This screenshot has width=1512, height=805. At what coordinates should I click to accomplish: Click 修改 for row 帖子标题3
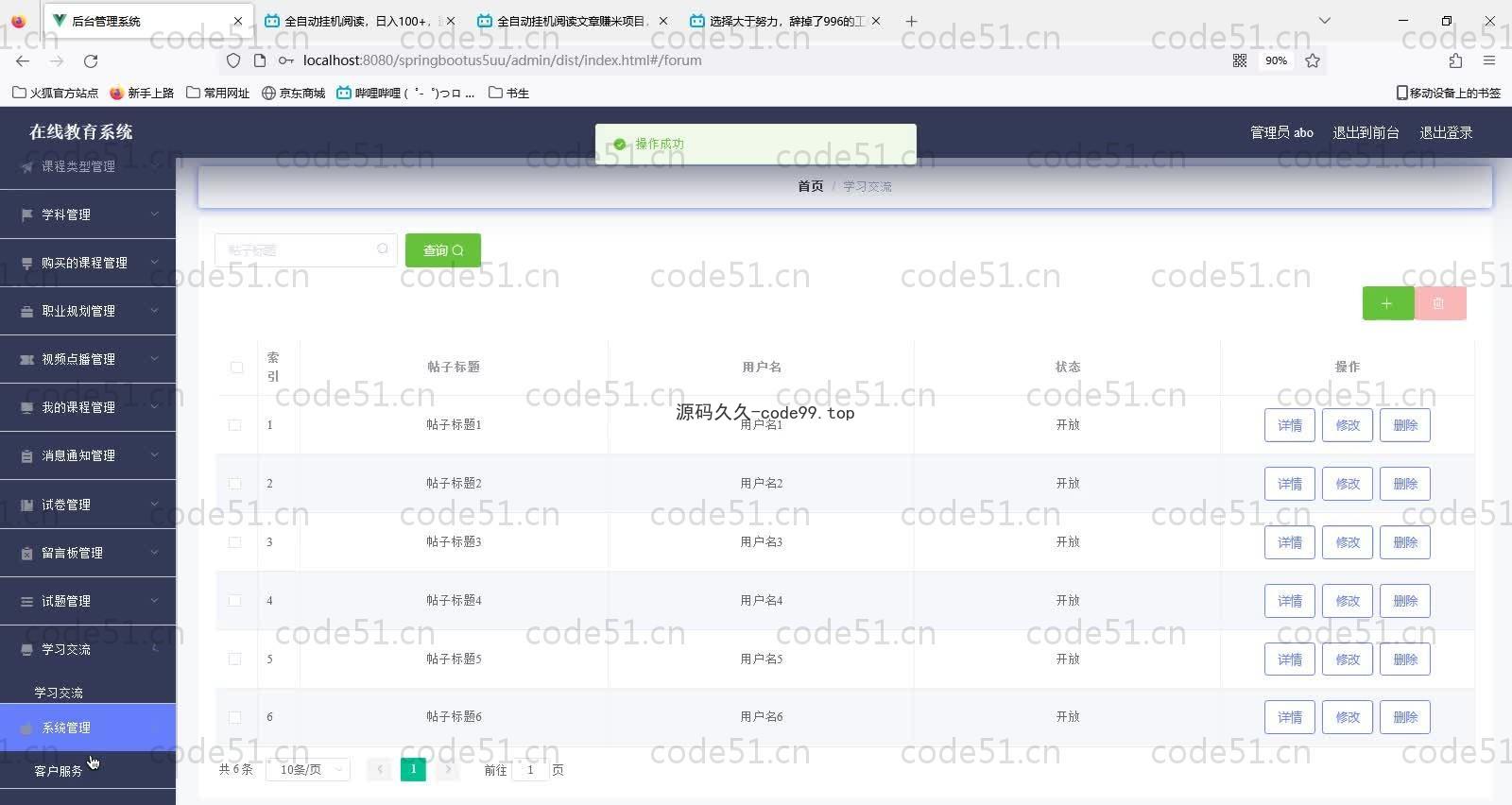point(1348,542)
